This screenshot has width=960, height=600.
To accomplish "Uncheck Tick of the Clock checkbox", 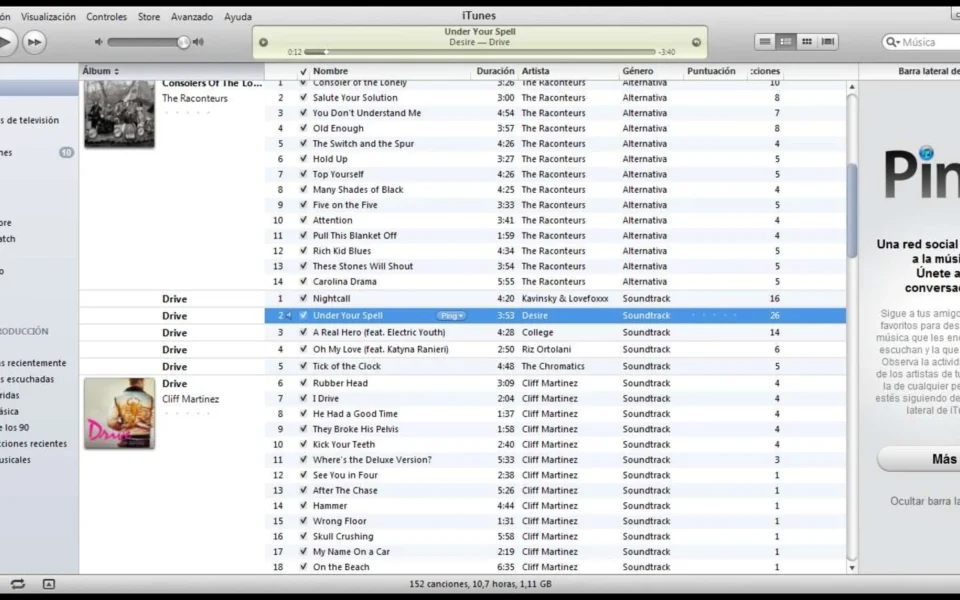I will pos(303,366).
